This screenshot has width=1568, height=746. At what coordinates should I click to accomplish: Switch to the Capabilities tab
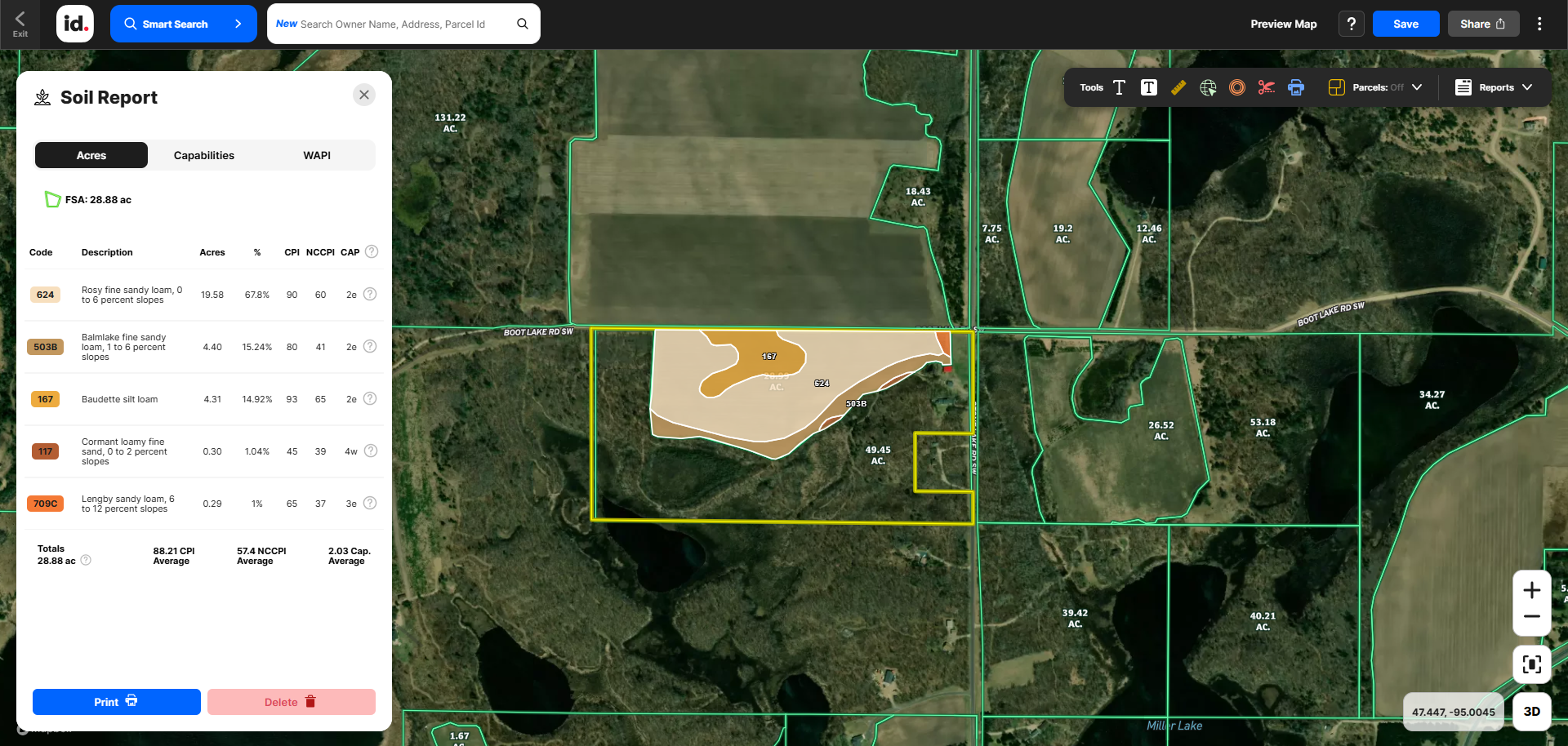(203, 155)
